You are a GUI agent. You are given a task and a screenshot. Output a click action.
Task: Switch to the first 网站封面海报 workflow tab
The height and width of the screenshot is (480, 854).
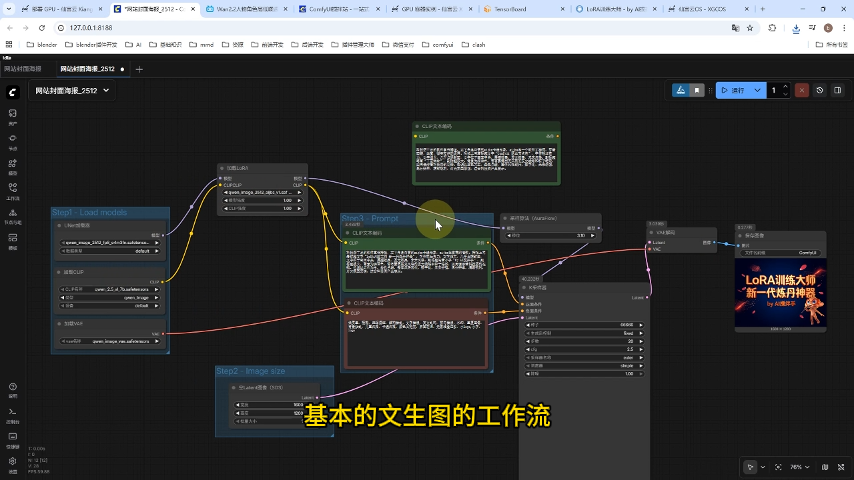23,69
